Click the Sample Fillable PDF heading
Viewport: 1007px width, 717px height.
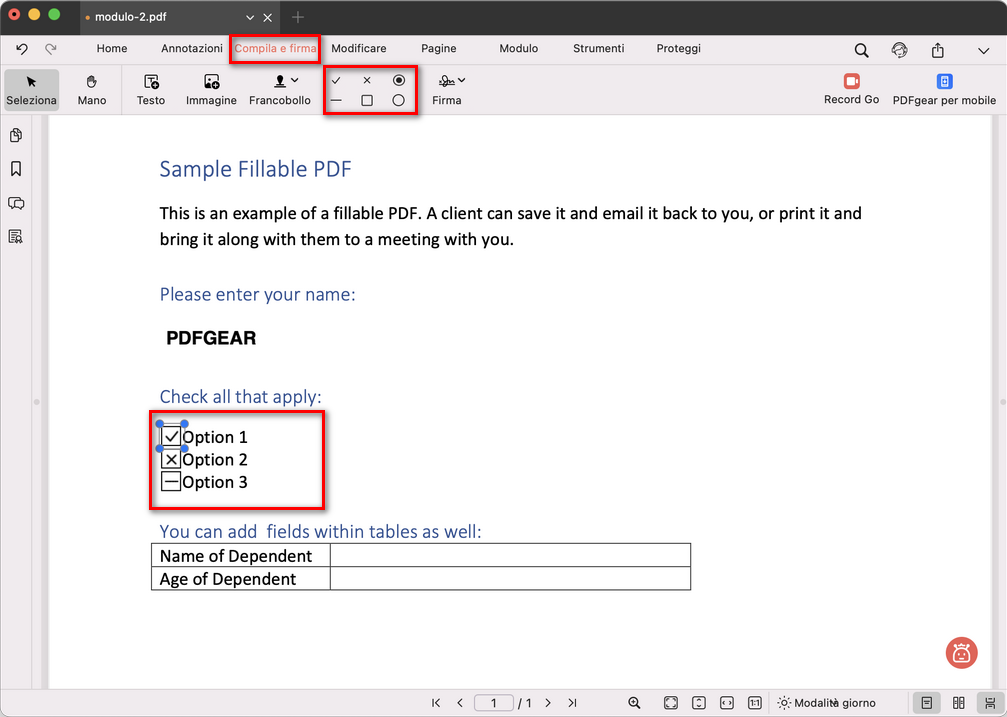point(256,169)
